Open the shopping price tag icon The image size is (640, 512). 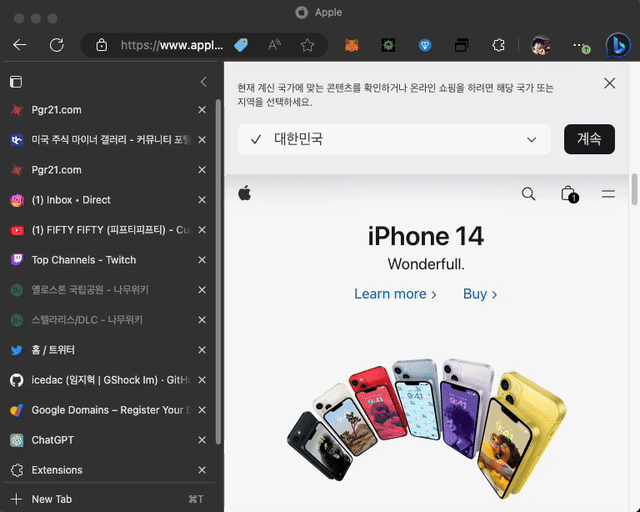tap(241, 45)
